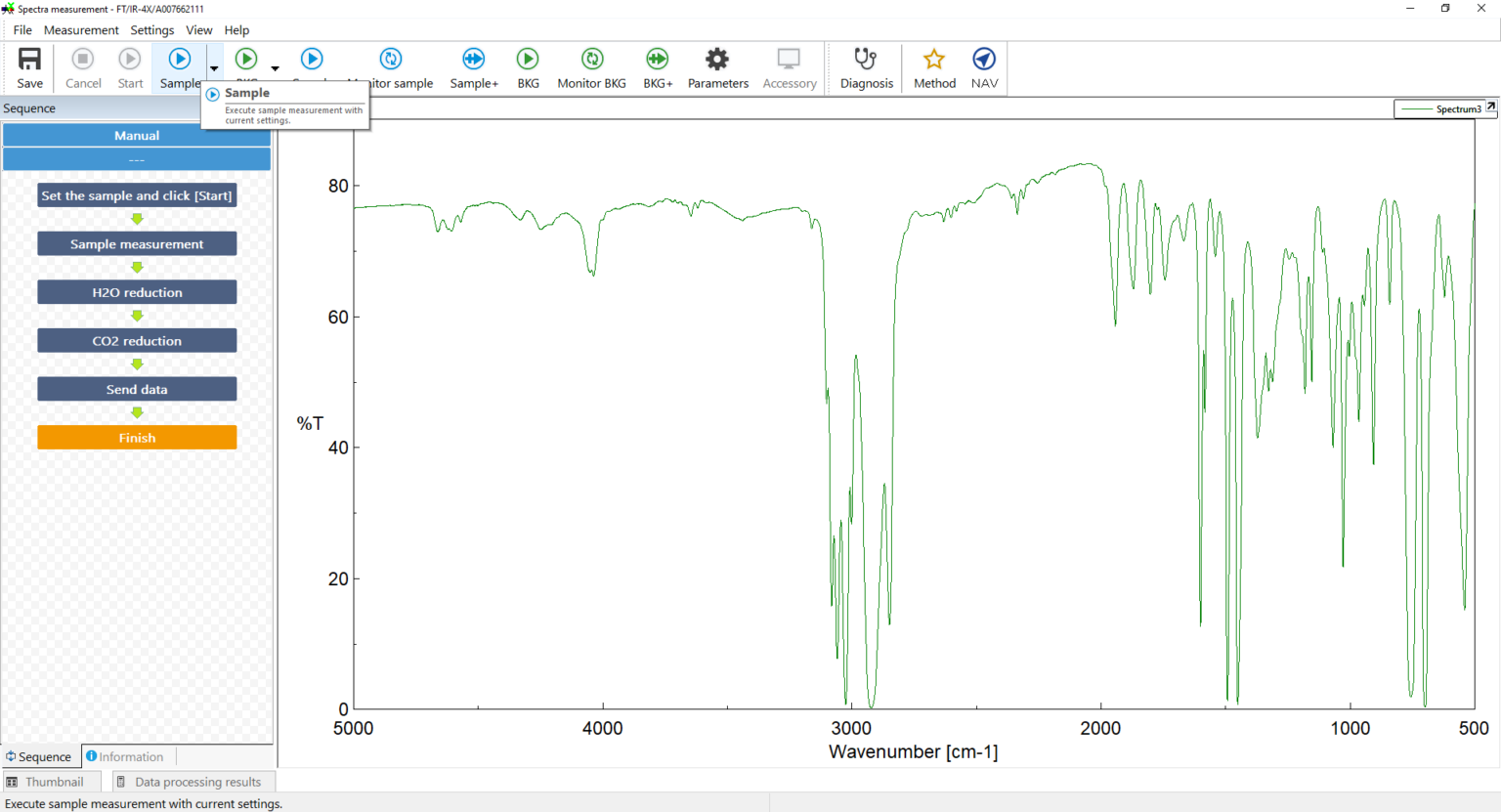Open the Spectrum3 legend expander
Screen dimensions: 1501x812
(1489, 107)
